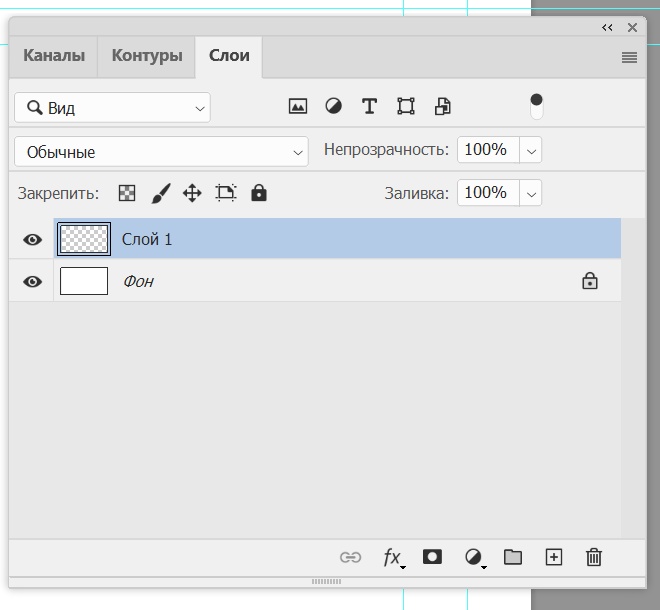Image resolution: width=660 pixels, height=610 pixels.
Task: Add a layer mask
Action: 432,557
